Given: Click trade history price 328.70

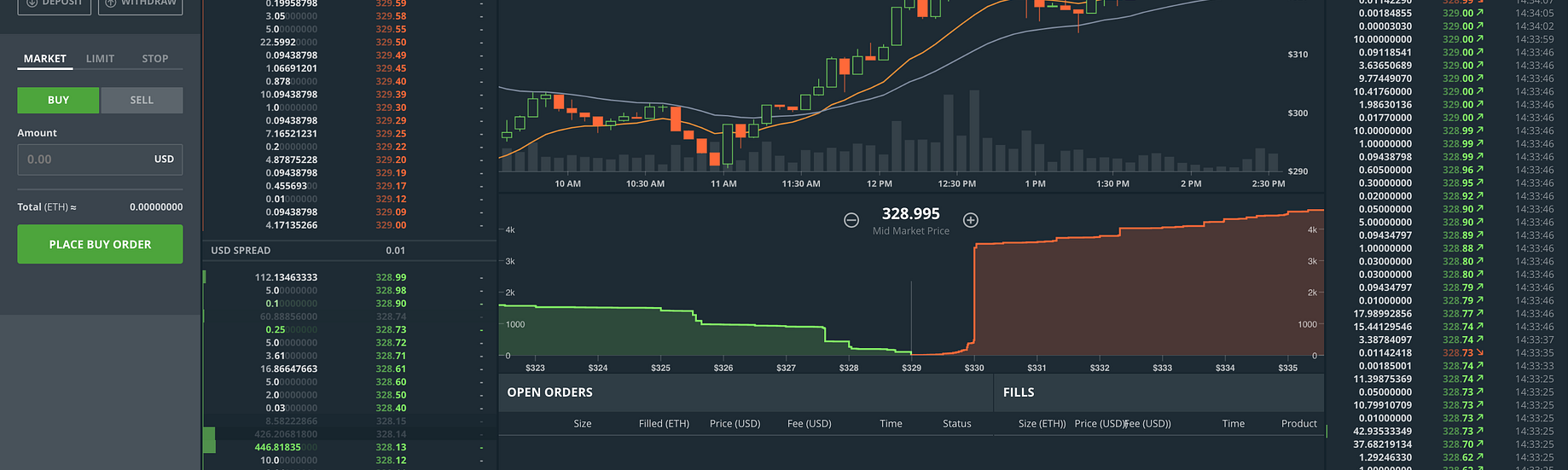Looking at the screenshot, I should (1458, 444).
